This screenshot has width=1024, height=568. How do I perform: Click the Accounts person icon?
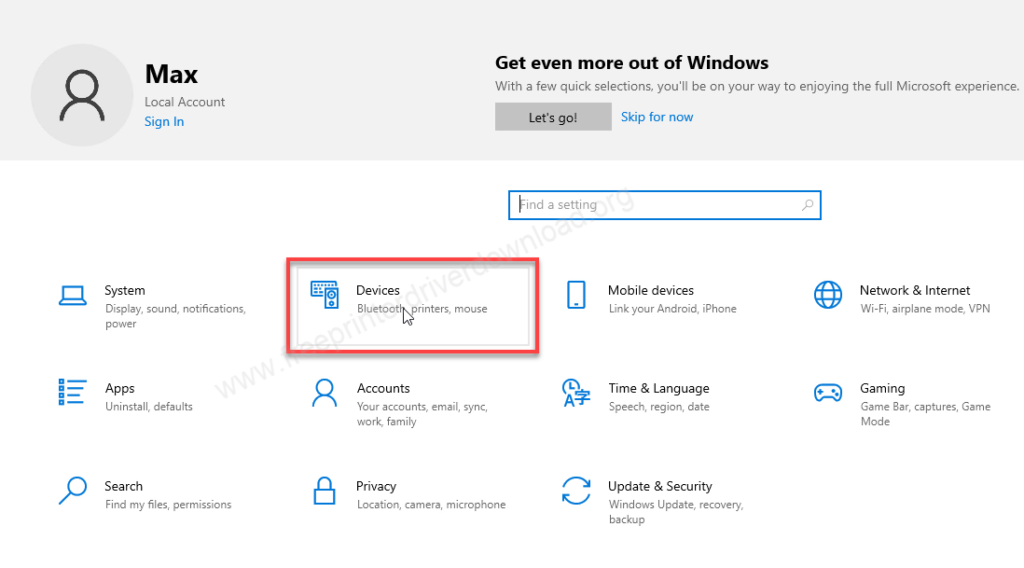tap(325, 392)
